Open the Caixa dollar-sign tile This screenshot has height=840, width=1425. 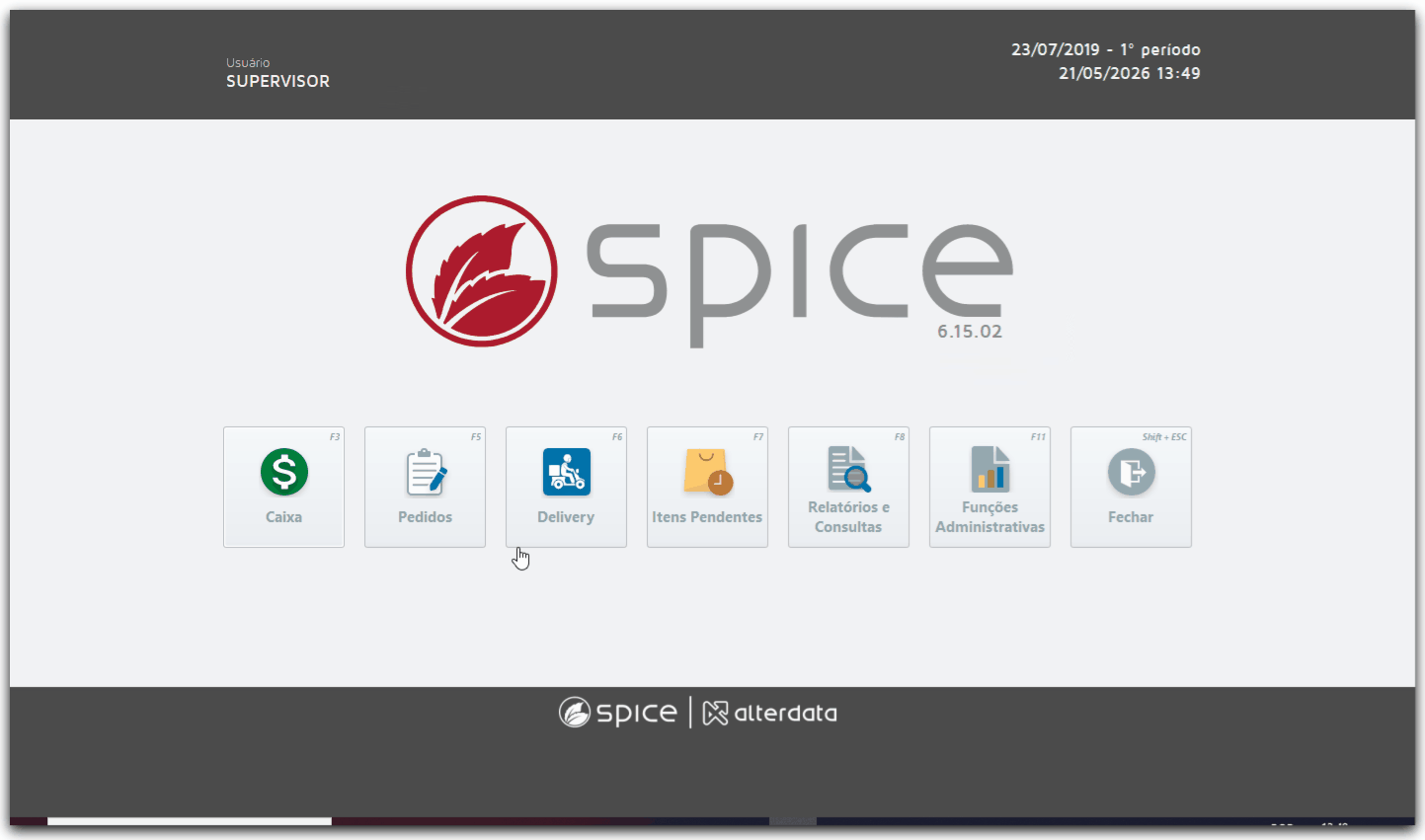point(283,487)
